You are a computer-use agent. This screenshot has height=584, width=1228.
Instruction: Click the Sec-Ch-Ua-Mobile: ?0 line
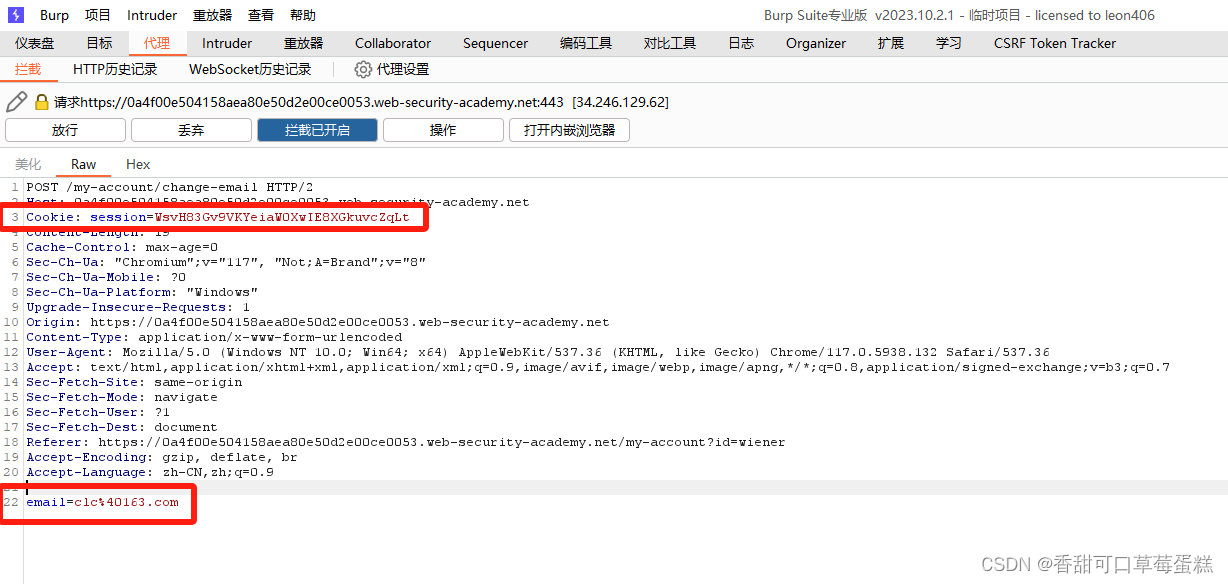coord(106,277)
